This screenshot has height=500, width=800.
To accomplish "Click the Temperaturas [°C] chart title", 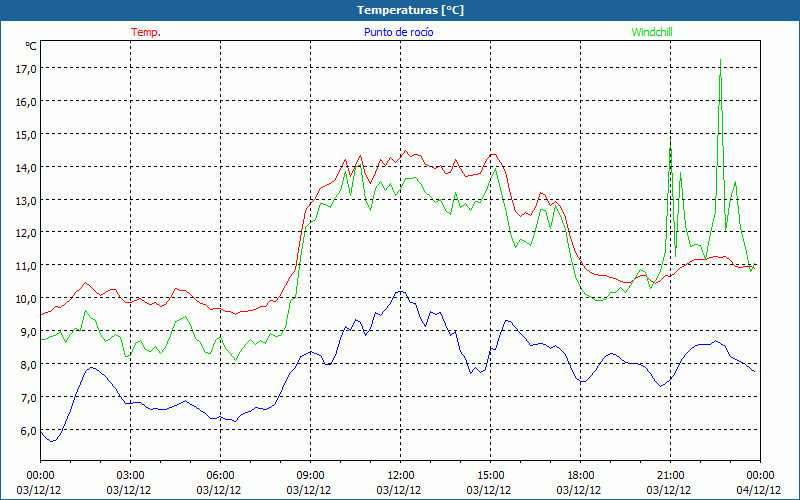I will (x=410, y=10).
